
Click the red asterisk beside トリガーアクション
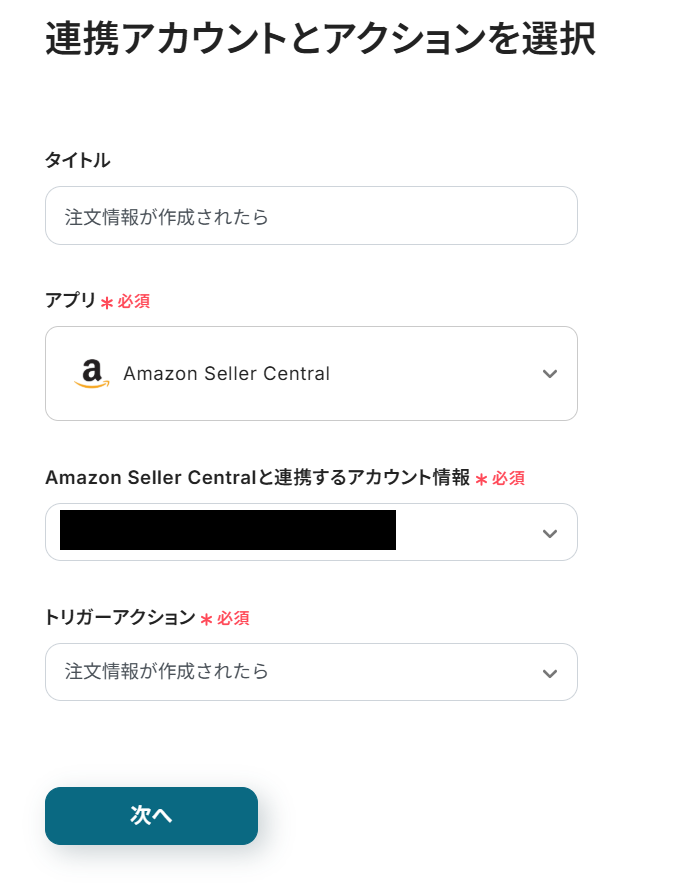(x=206, y=620)
